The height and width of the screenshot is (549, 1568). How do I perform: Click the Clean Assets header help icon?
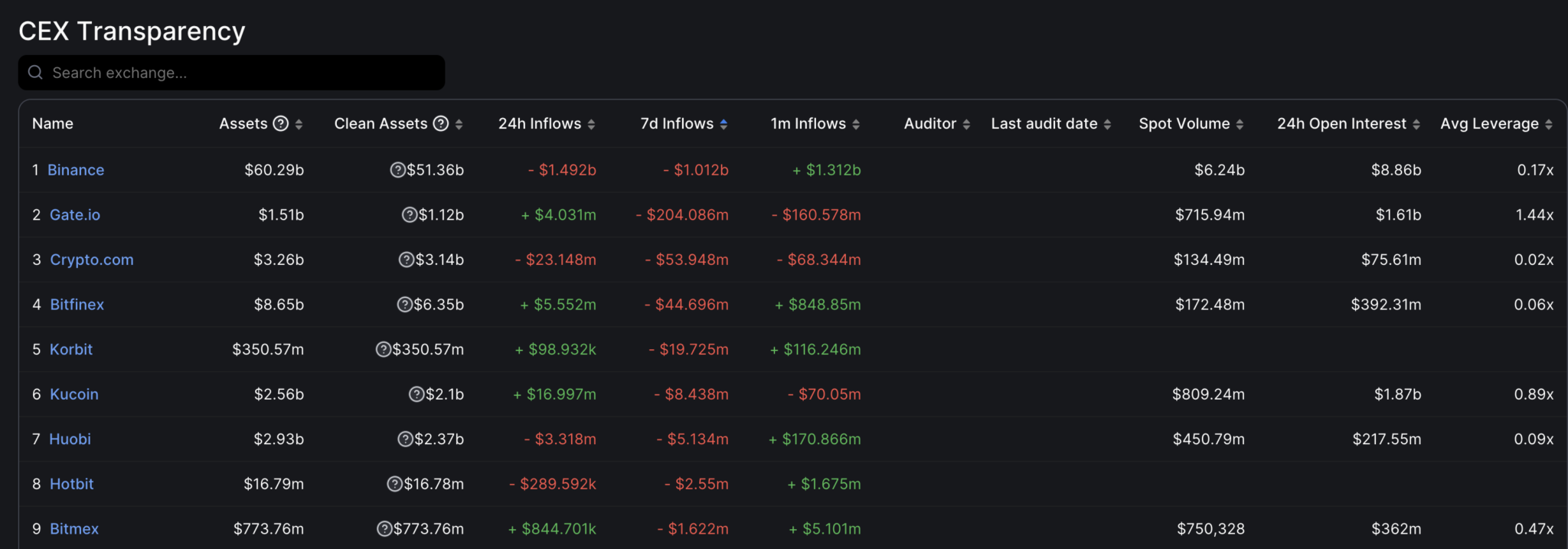pos(441,124)
